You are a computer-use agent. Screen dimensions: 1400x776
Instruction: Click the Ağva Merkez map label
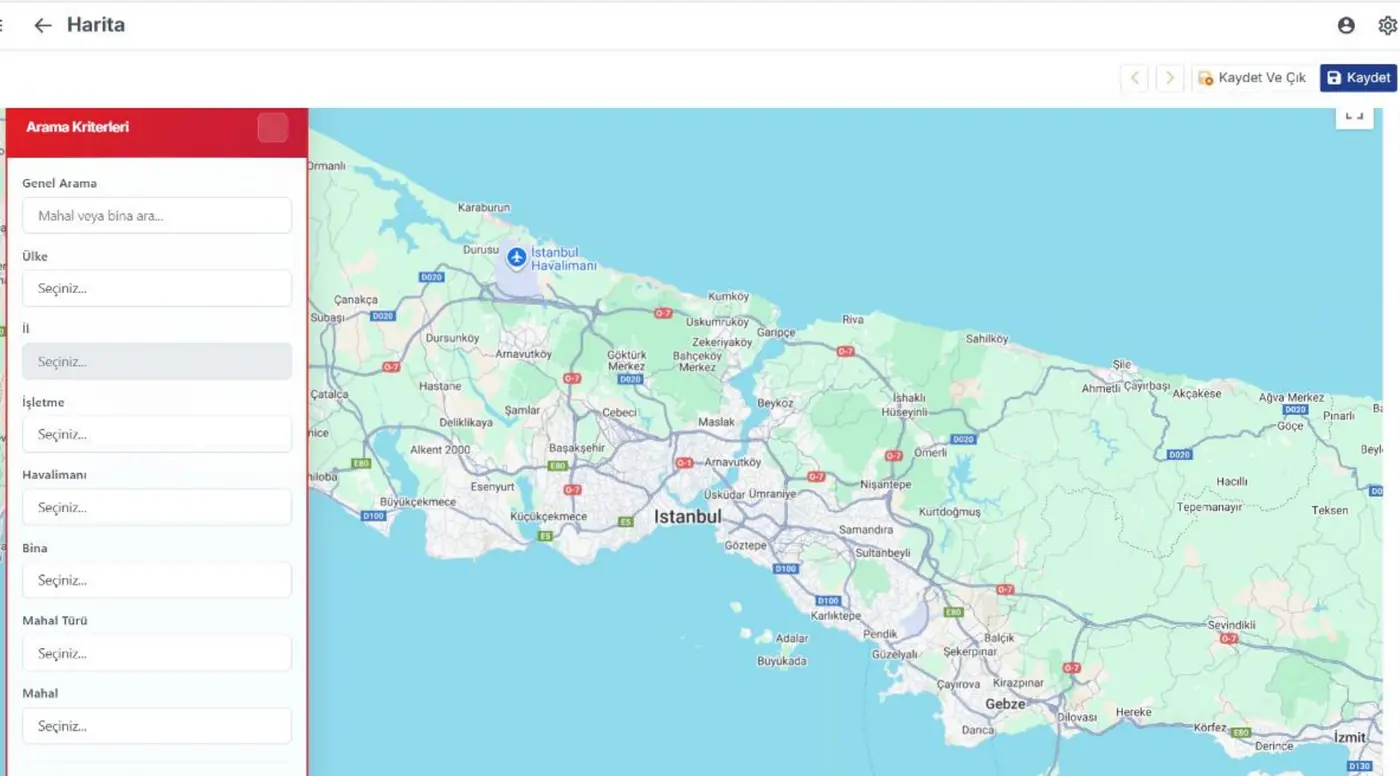[1291, 397]
